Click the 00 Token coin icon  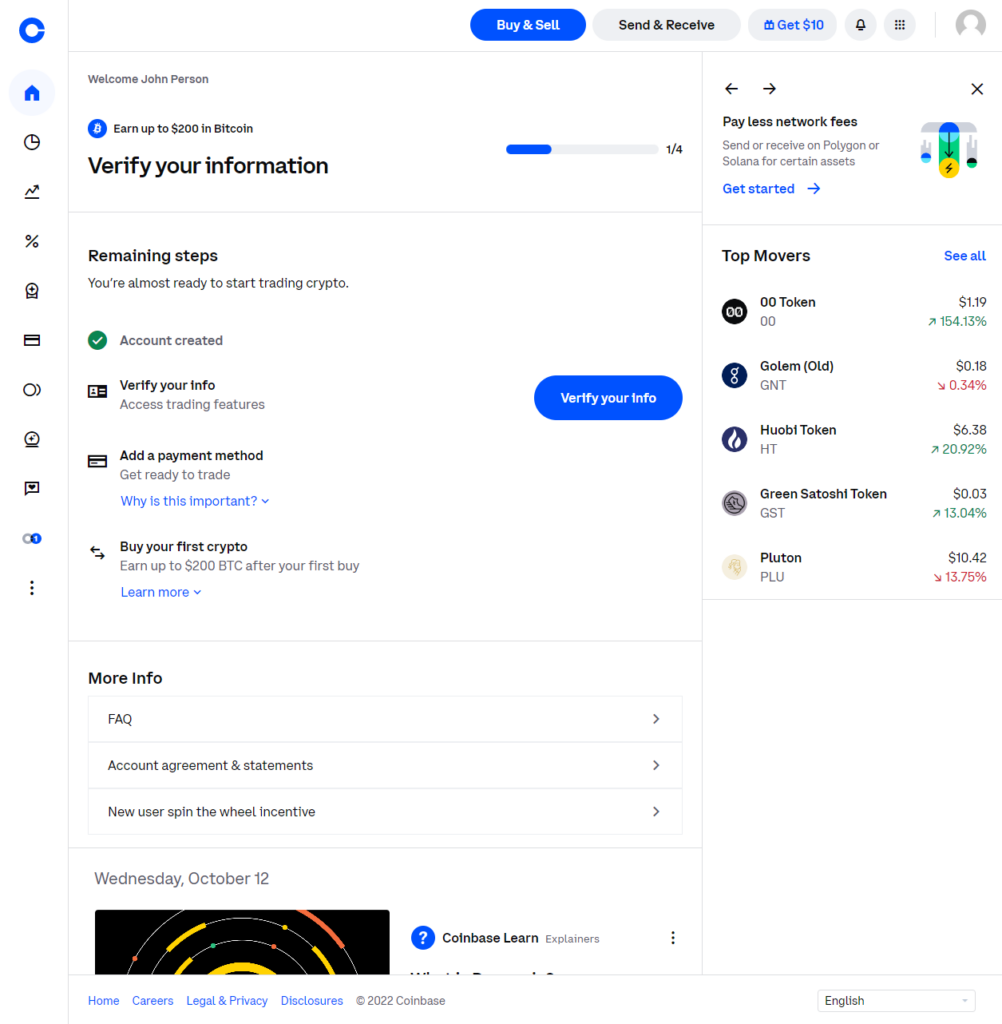(x=734, y=312)
